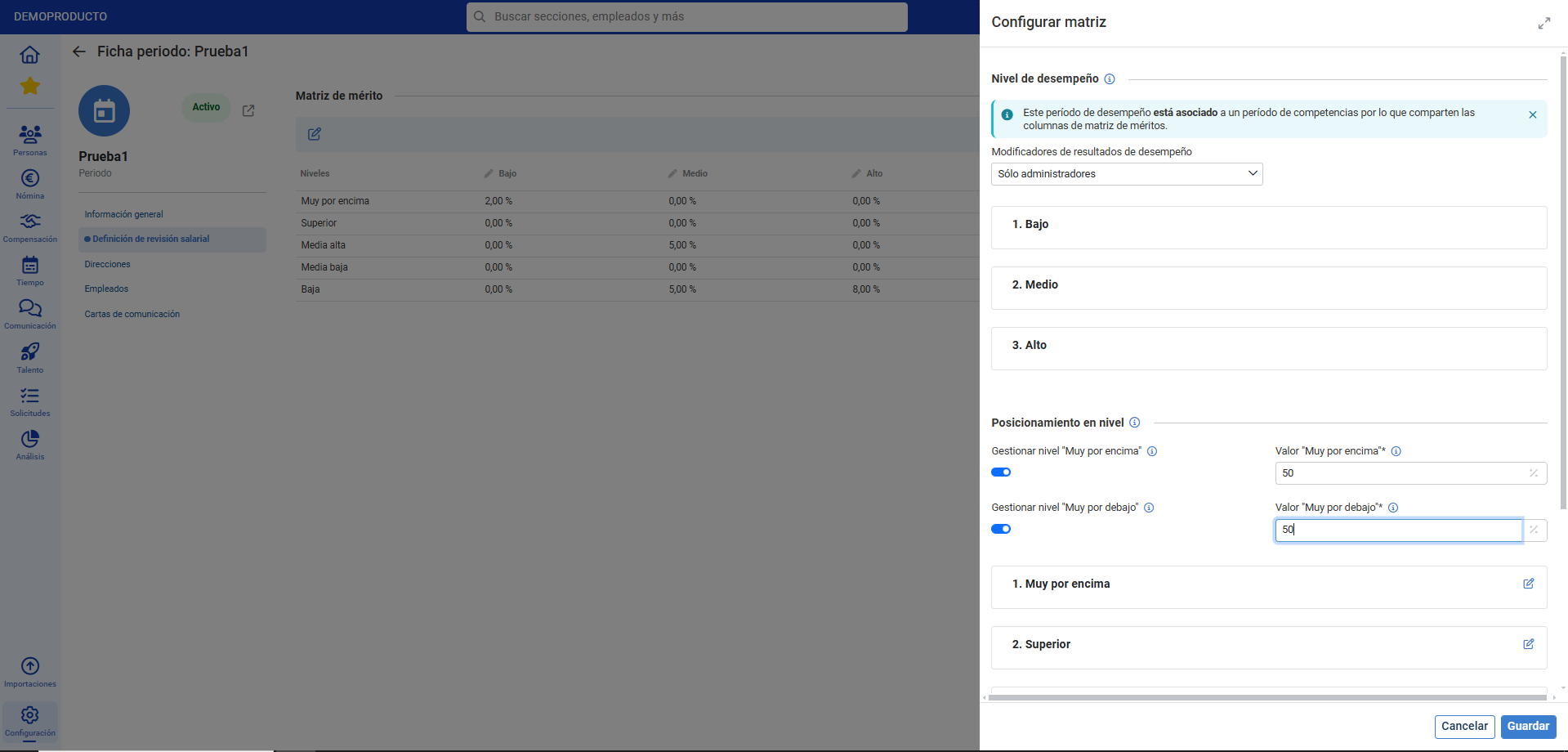The image size is (1568, 752).
Task: Open Solicitudes section in sidebar
Action: 30,401
